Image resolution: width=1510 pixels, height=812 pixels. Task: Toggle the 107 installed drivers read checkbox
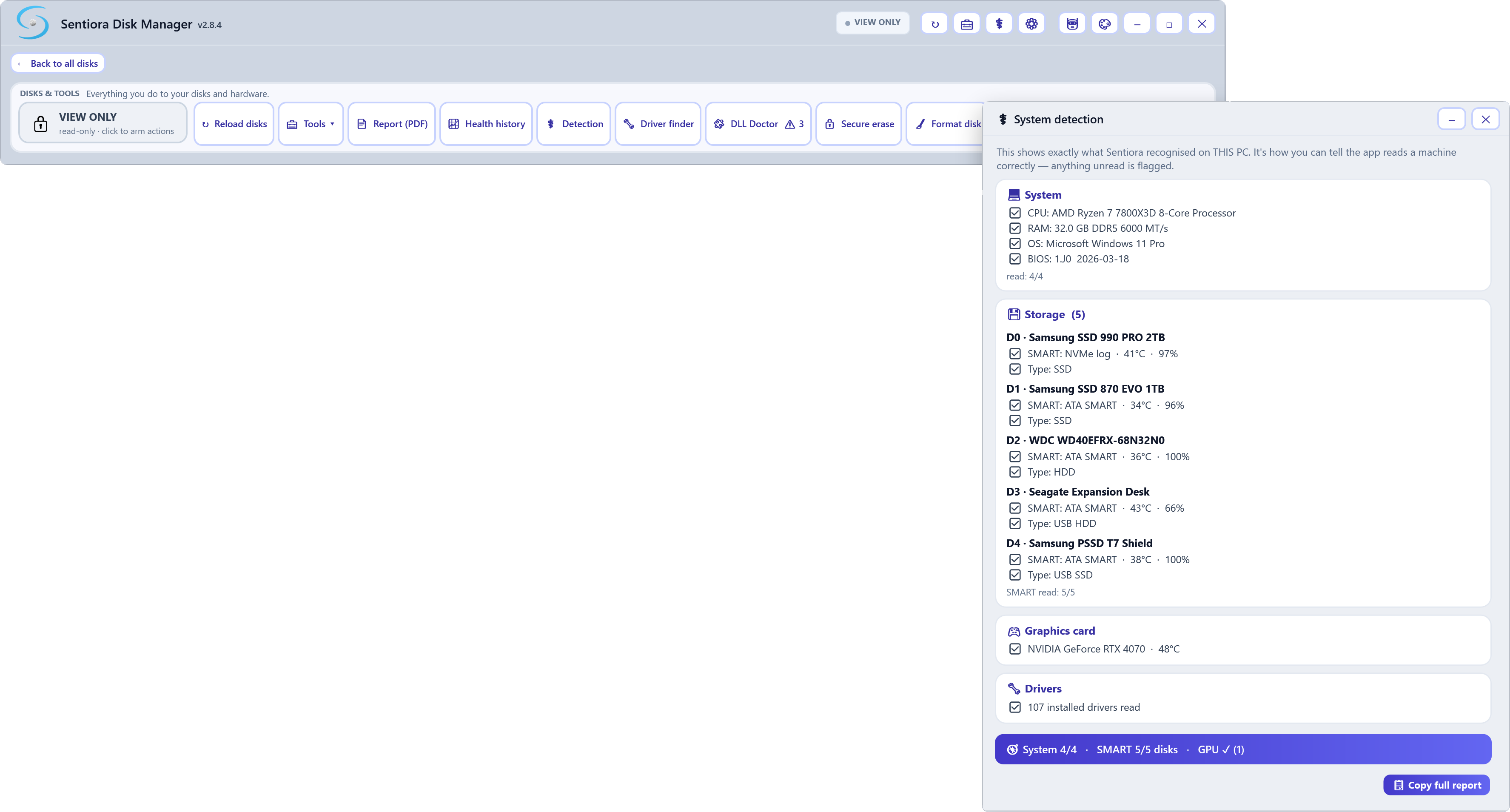pyautogui.click(x=1015, y=707)
